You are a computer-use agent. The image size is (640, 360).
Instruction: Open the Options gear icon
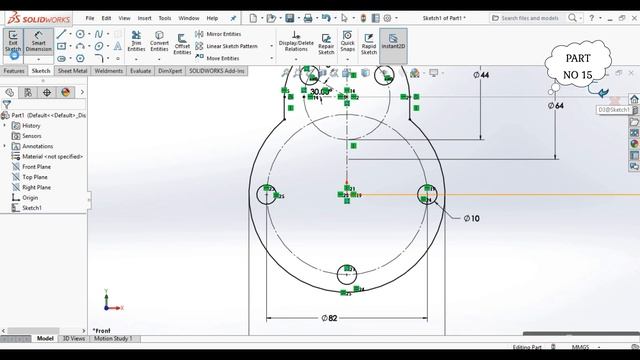387,18
